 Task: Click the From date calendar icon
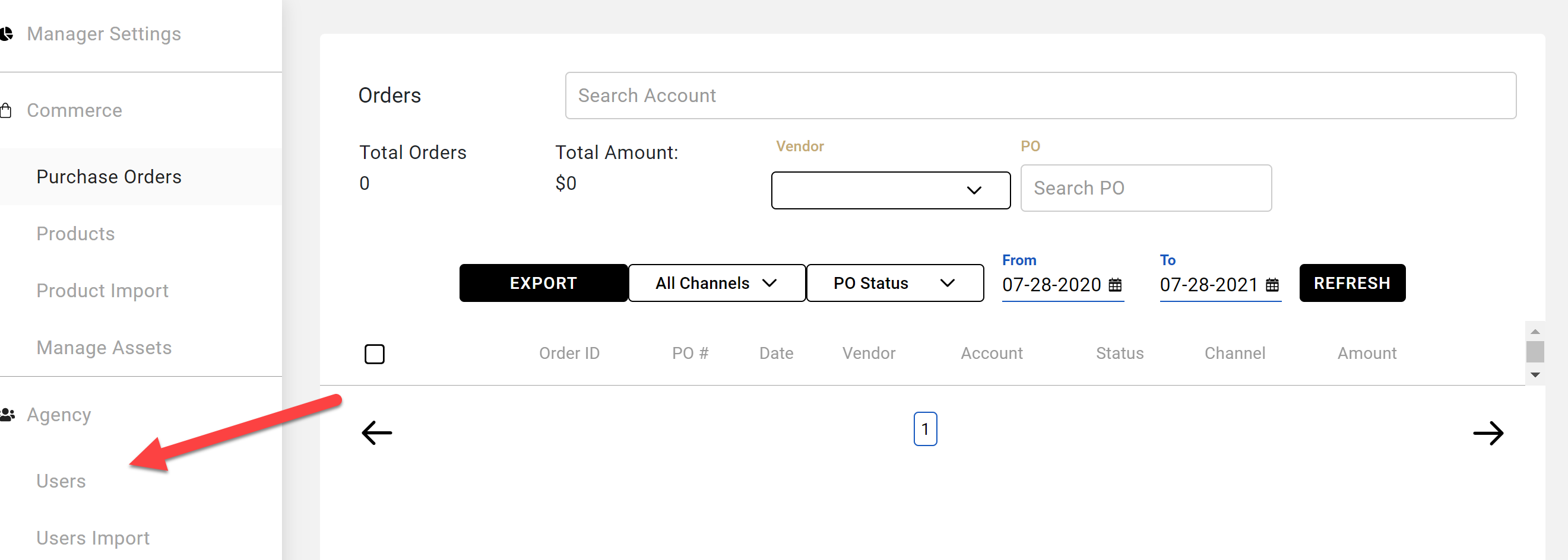click(1114, 285)
